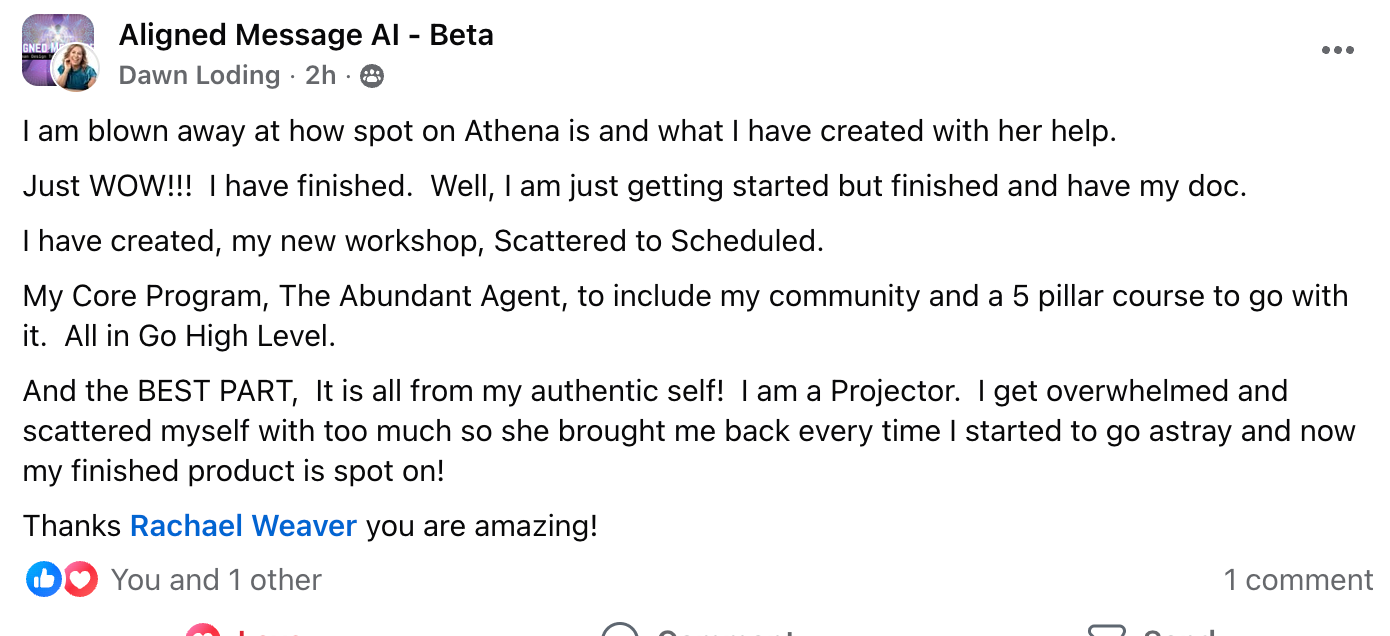Click Dawn Loding's round profile picture
This screenshot has height=636, width=1390.
[x=75, y=68]
